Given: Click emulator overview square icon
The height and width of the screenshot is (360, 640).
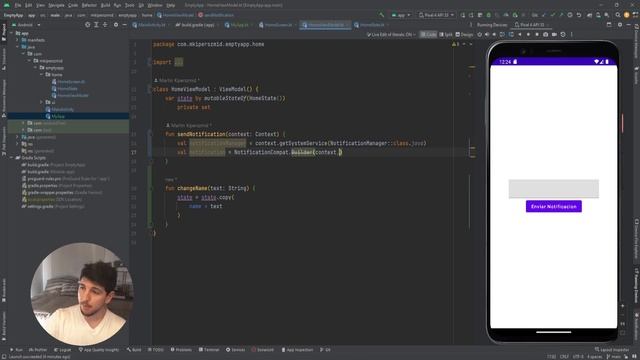Looking at the screenshot, I should (537, 35).
